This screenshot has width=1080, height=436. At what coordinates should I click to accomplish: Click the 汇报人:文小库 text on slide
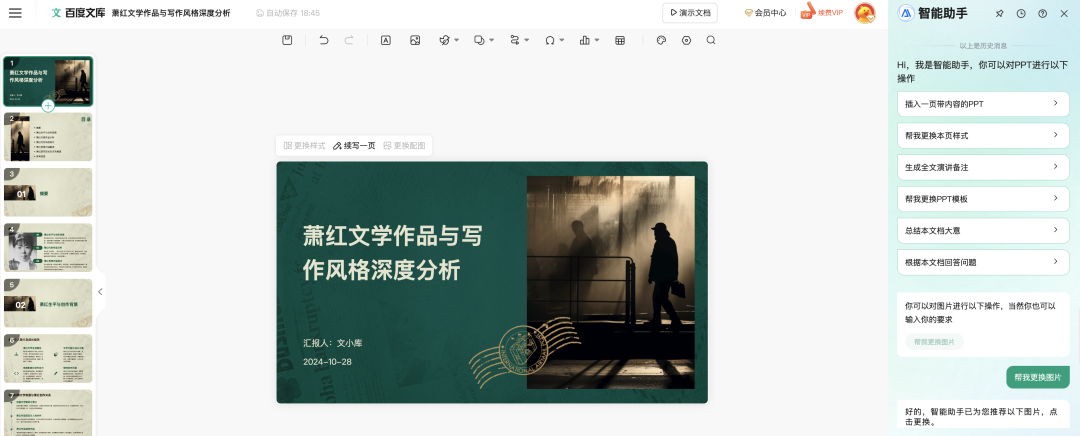coord(333,343)
